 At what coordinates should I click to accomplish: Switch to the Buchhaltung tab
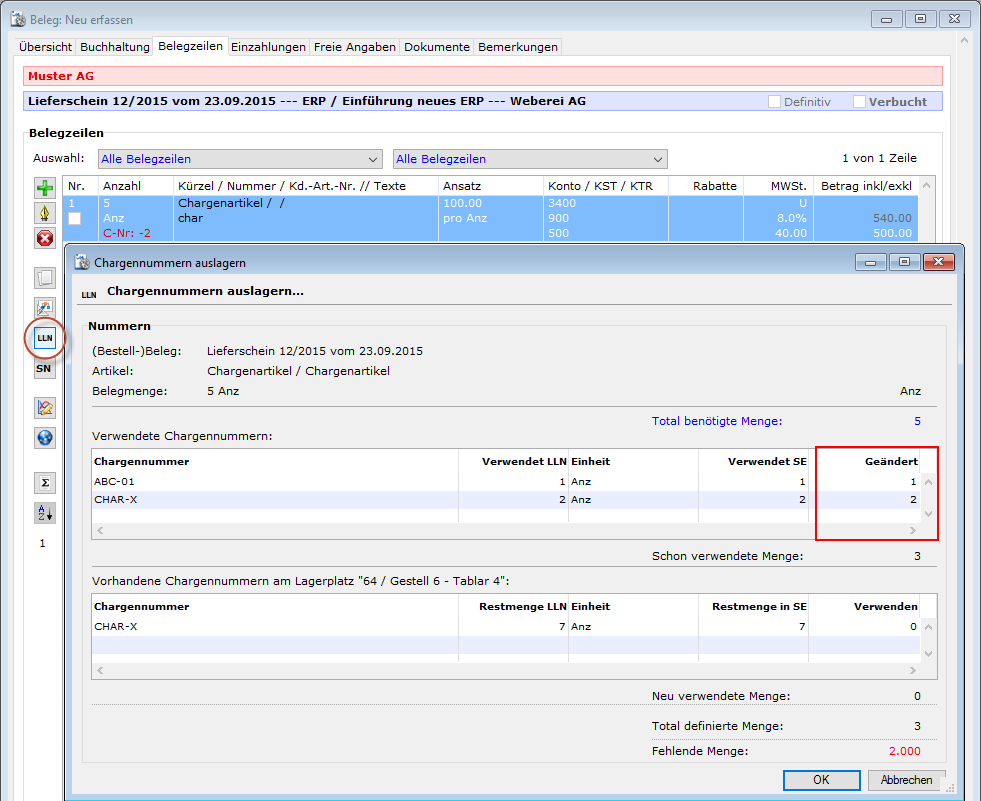[x=114, y=47]
